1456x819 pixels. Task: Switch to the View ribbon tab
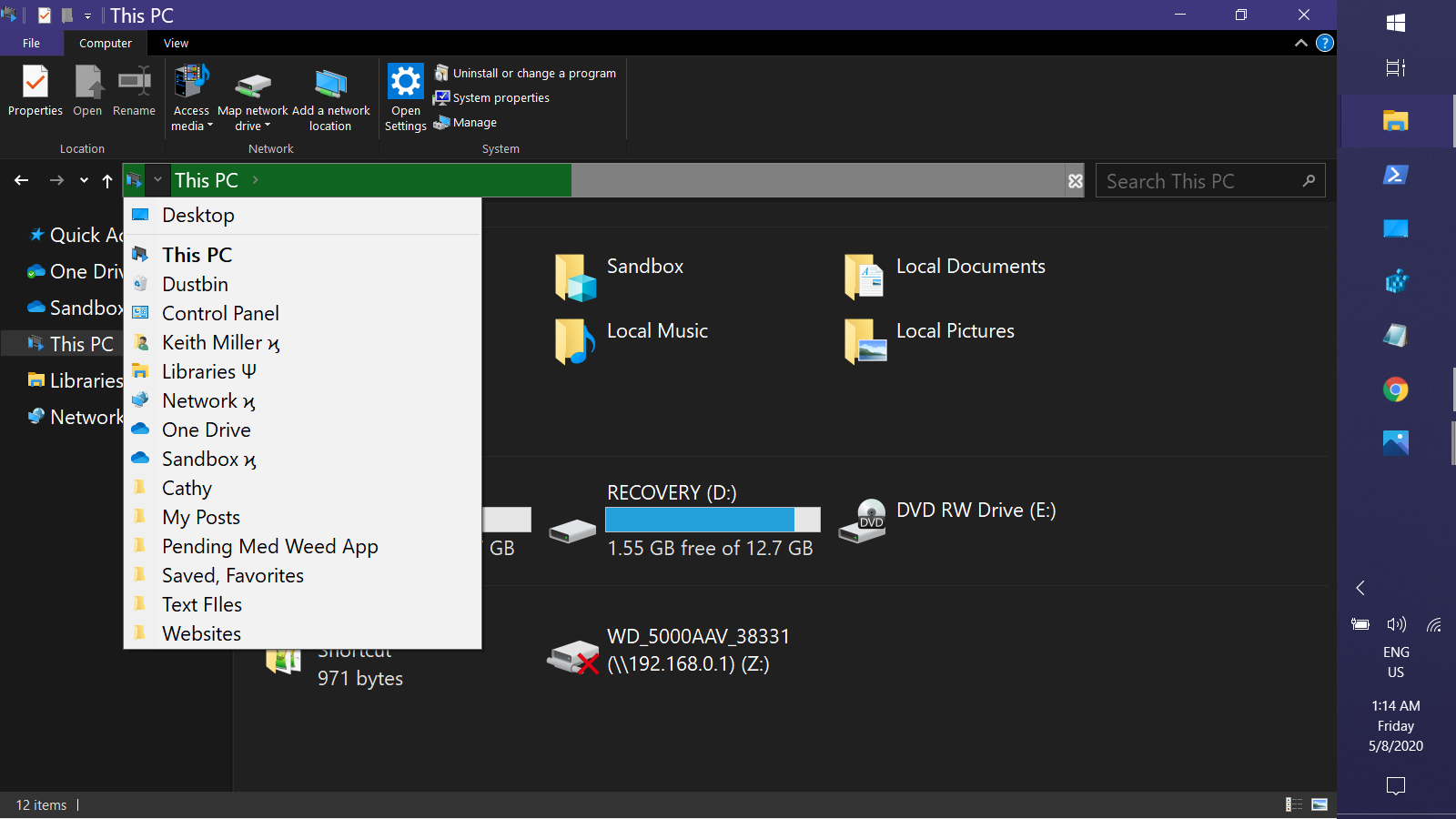tap(176, 43)
